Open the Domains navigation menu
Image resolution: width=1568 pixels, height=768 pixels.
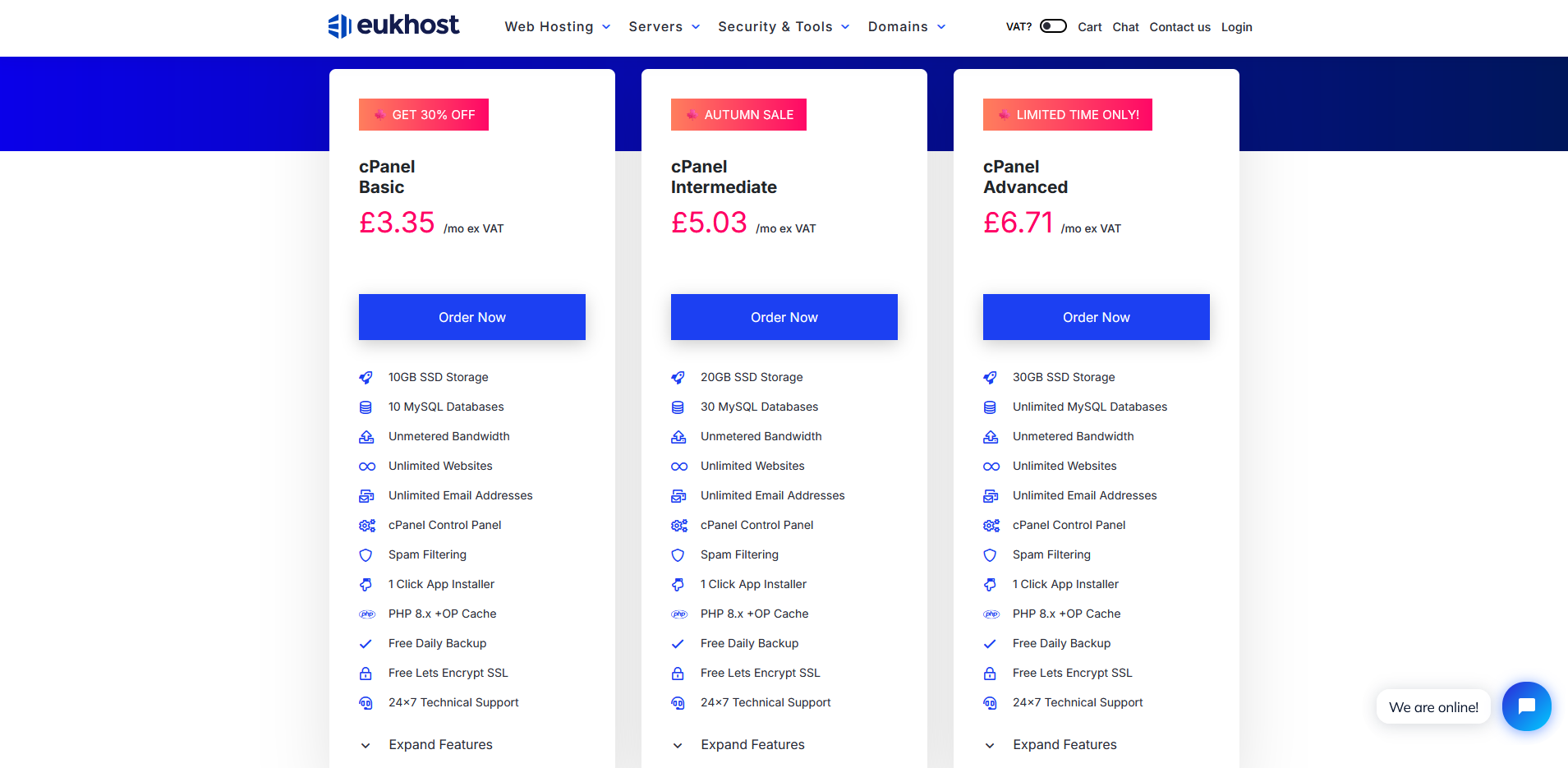(906, 27)
